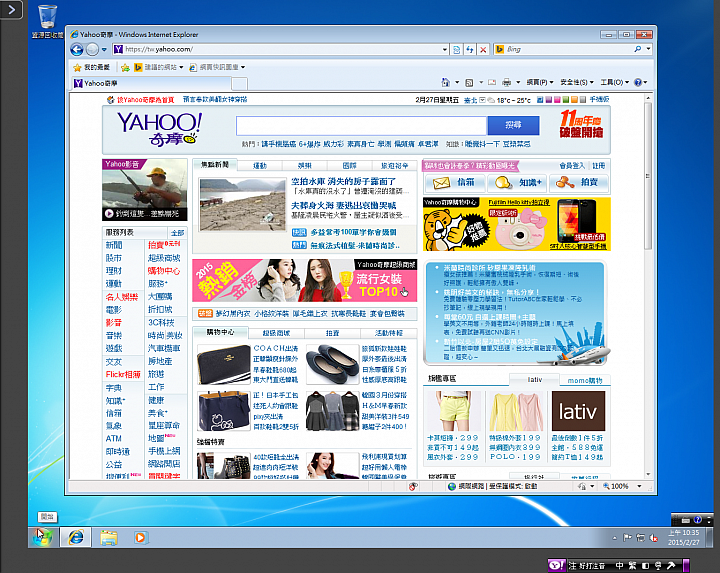The height and width of the screenshot is (573, 720).
Task: Open the Safety (S) menu
Action: [577, 82]
